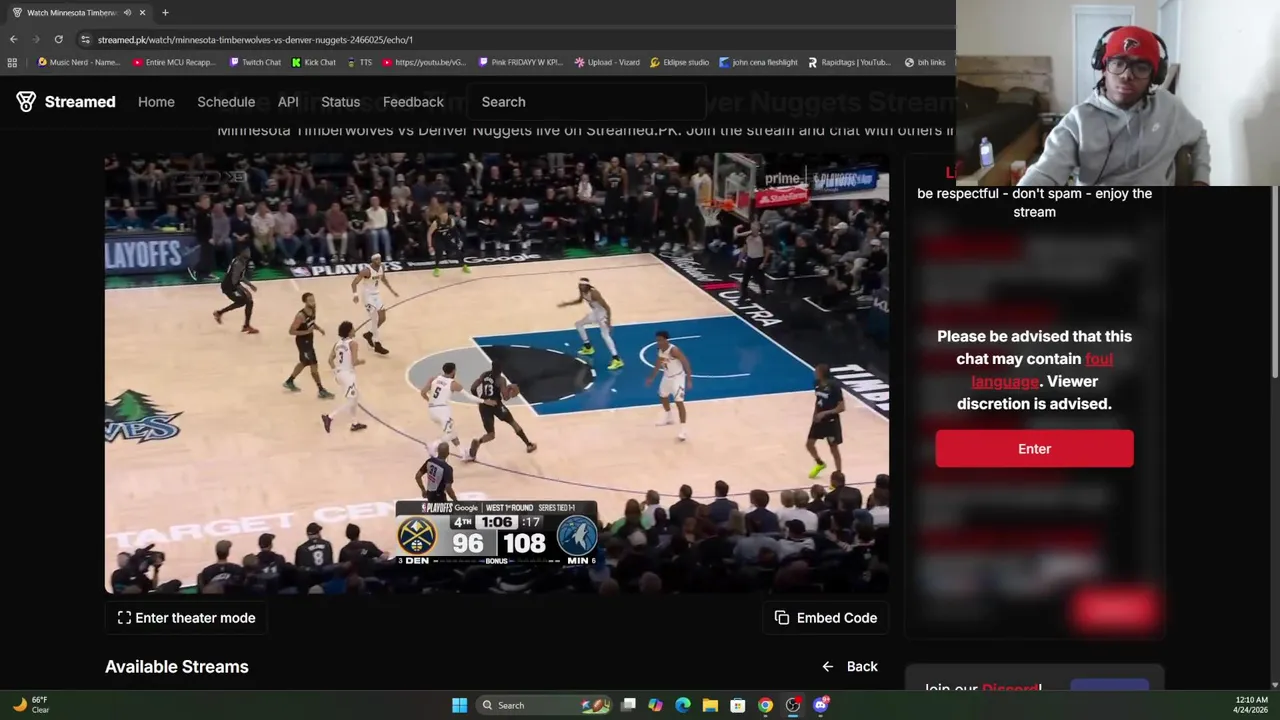
Task: Open File Explorer from taskbar
Action: coord(710,705)
